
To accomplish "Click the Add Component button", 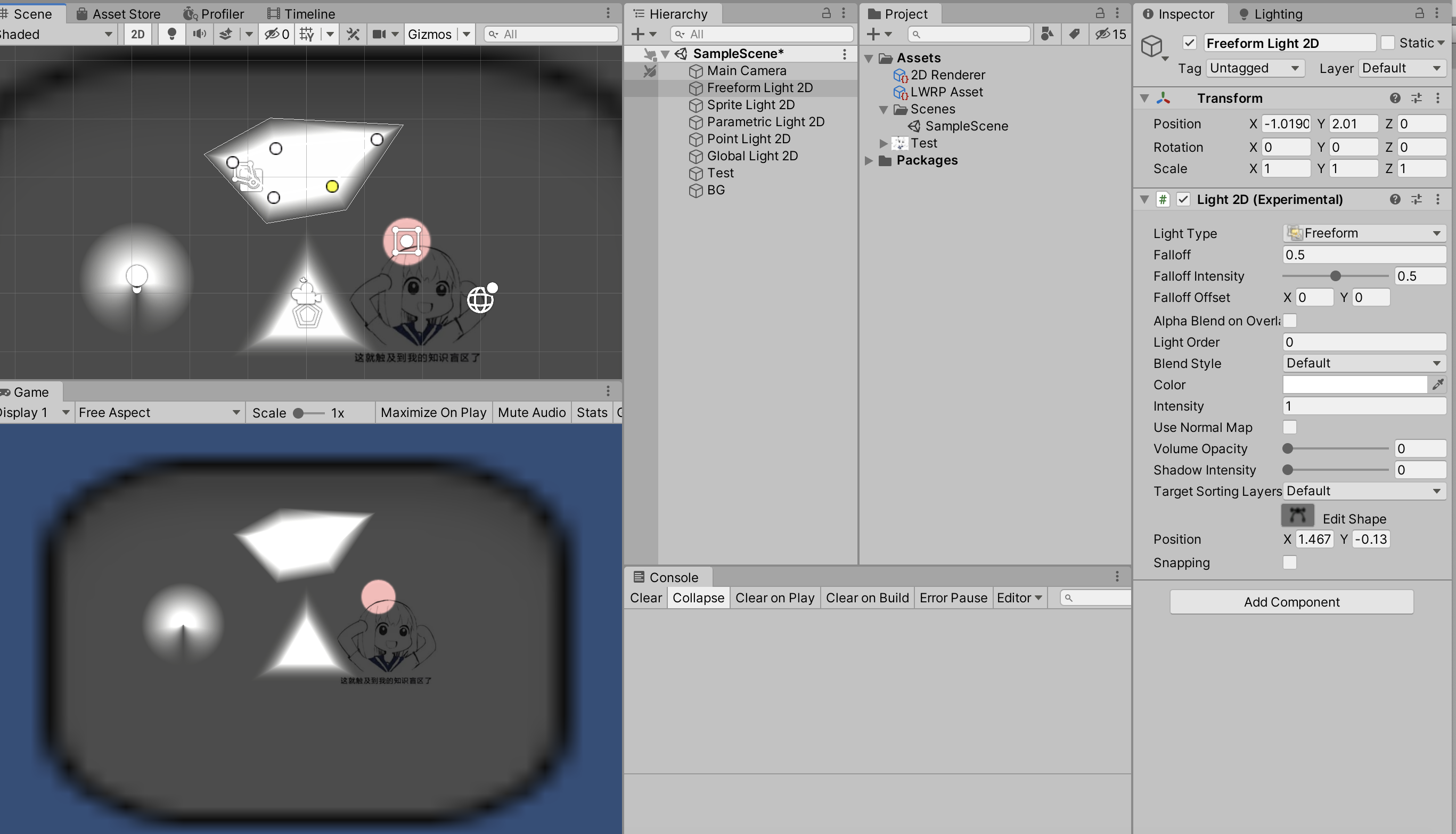I will (x=1291, y=601).
